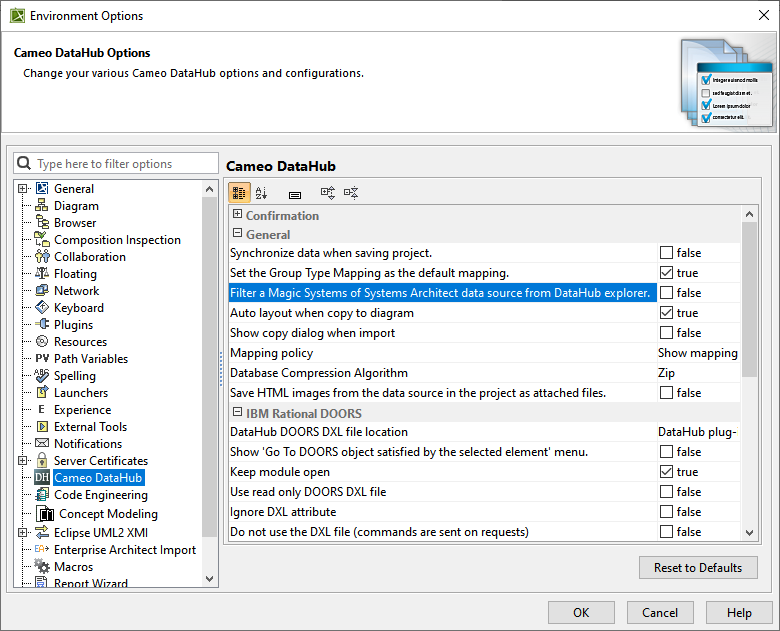Viewport: 780px width, 631px height.
Task: Click the General category icon in the tree
Action: tap(42, 189)
